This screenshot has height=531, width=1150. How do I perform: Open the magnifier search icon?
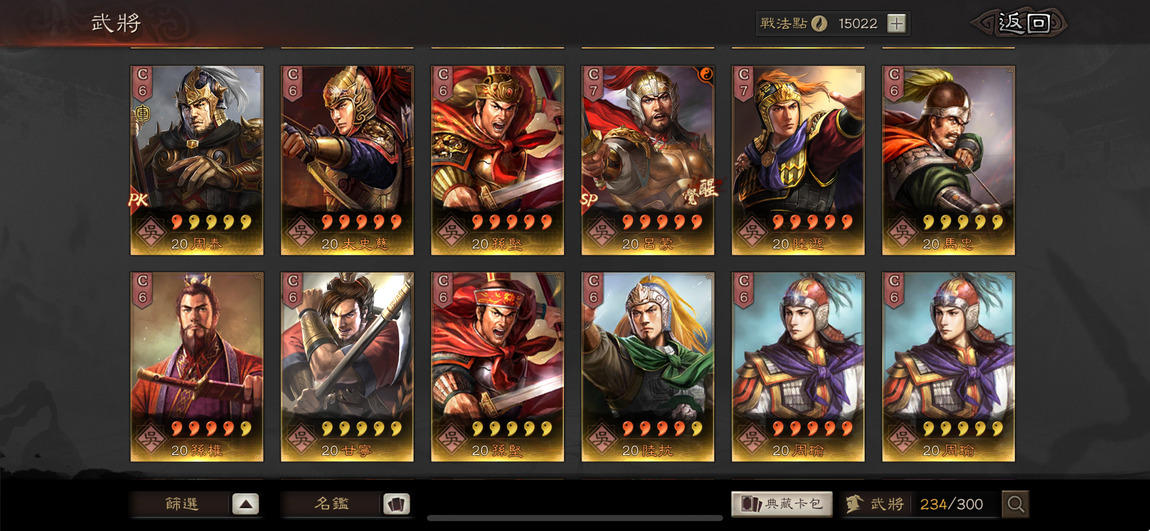click(1016, 504)
